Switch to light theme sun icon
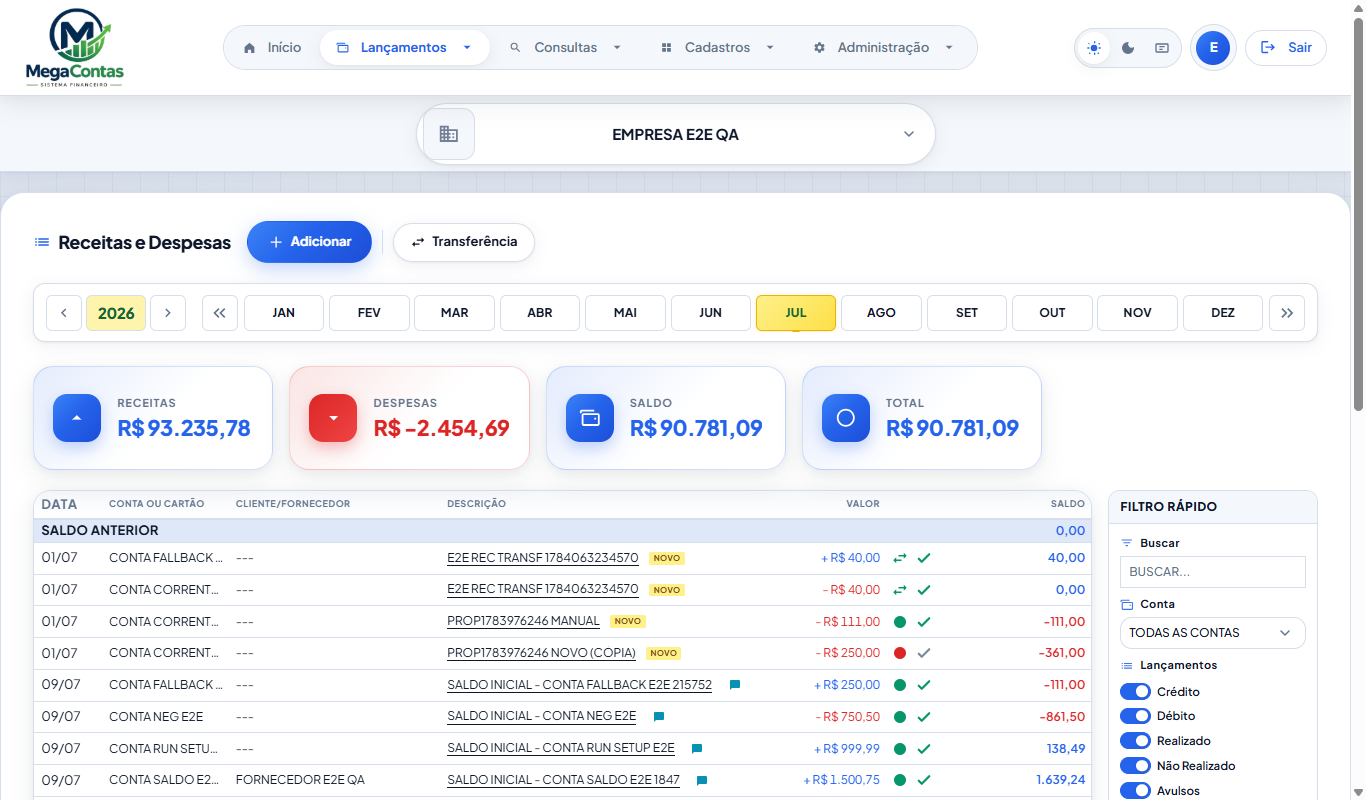The image size is (1366, 800). (x=1095, y=48)
